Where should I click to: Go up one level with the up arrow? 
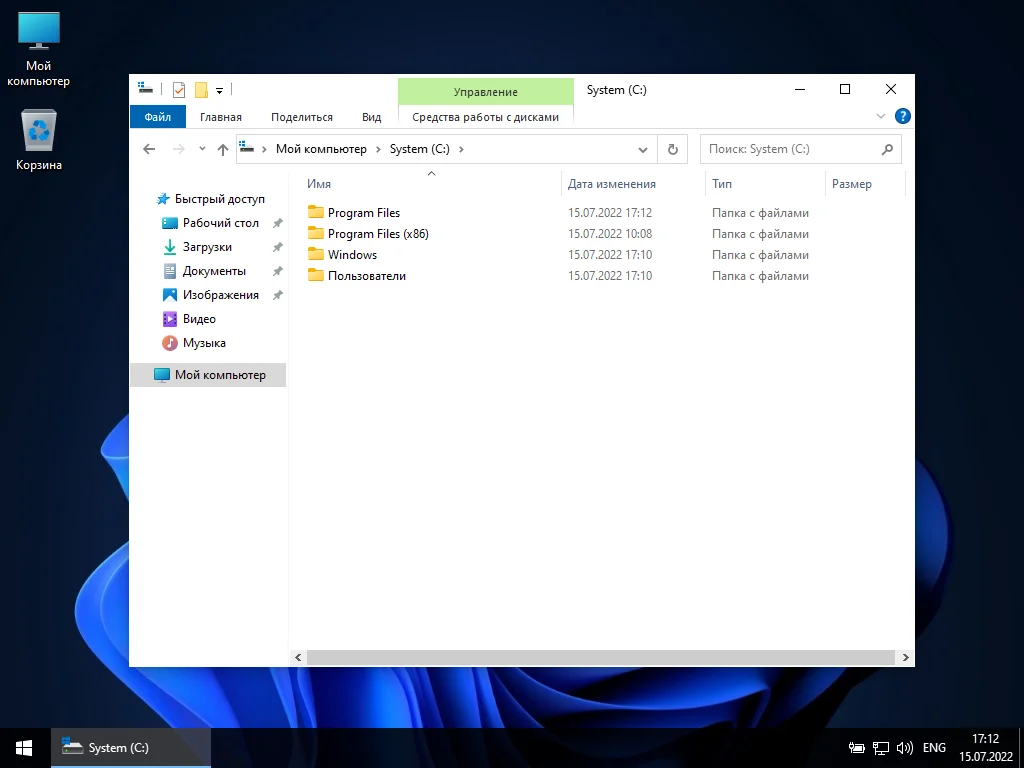tap(223, 149)
